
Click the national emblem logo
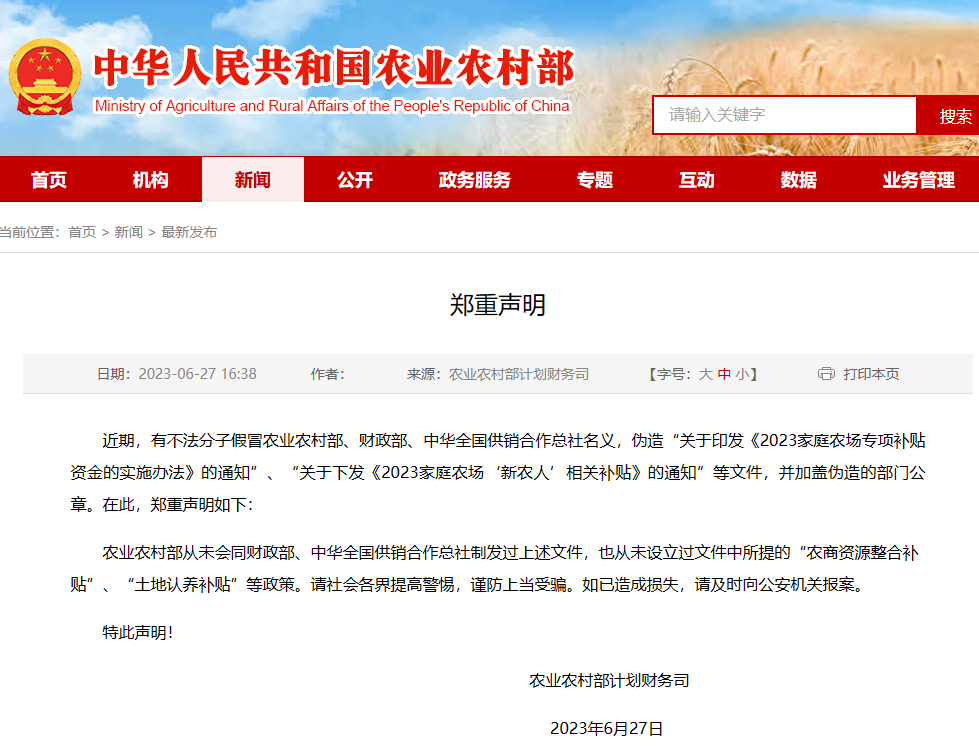45,78
